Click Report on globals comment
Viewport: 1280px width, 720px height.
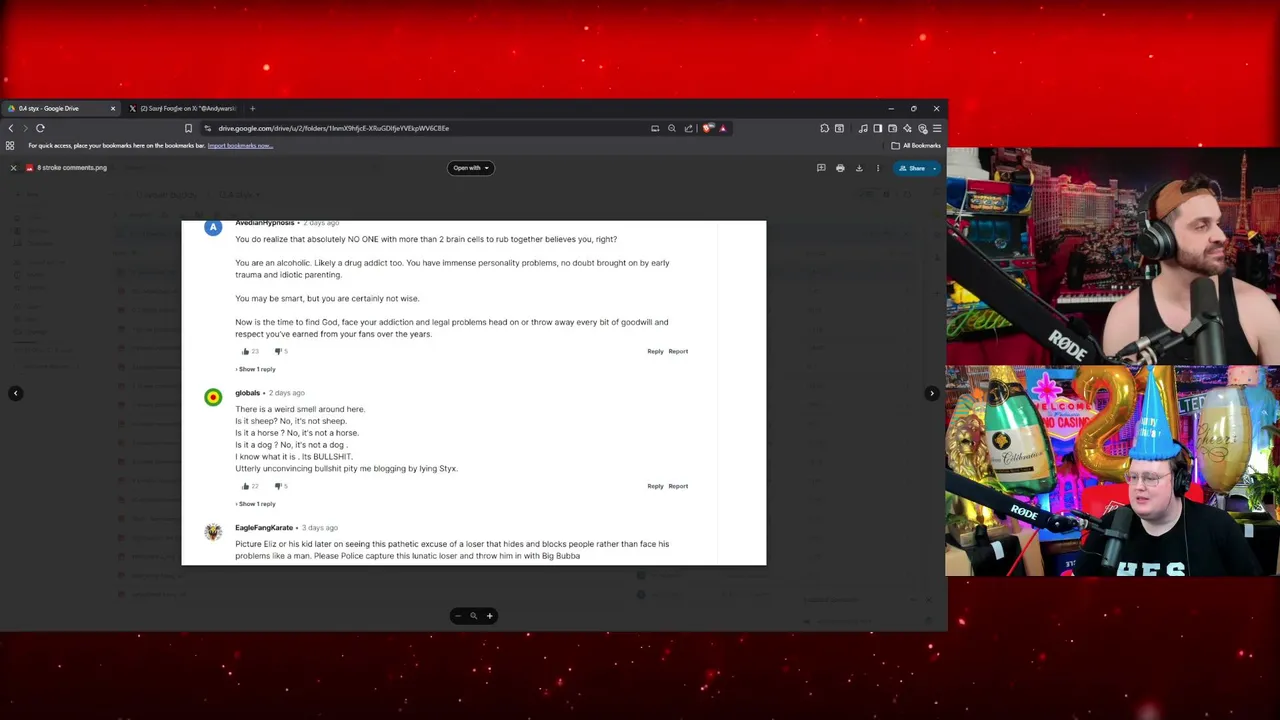coord(678,486)
